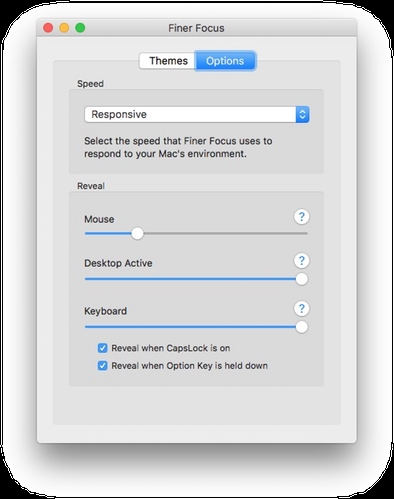
Task: Select the Options tab
Action: click(225, 61)
